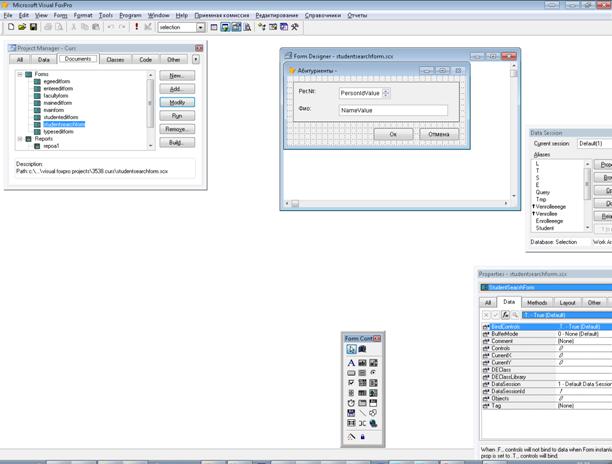
Task: Expand the Reports tree node
Action: 20,139
